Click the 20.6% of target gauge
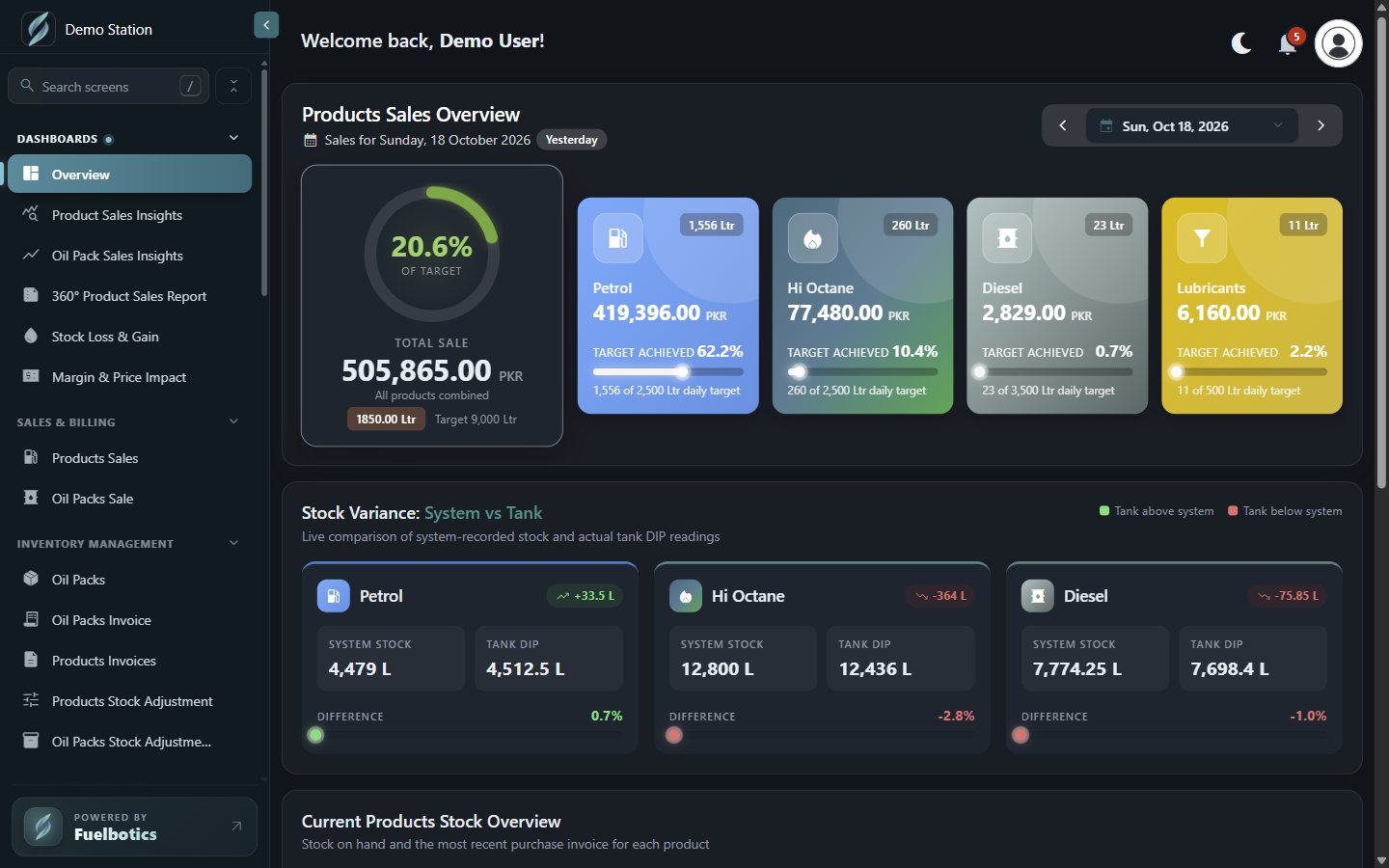Screen dimensions: 1389x868 431,254
